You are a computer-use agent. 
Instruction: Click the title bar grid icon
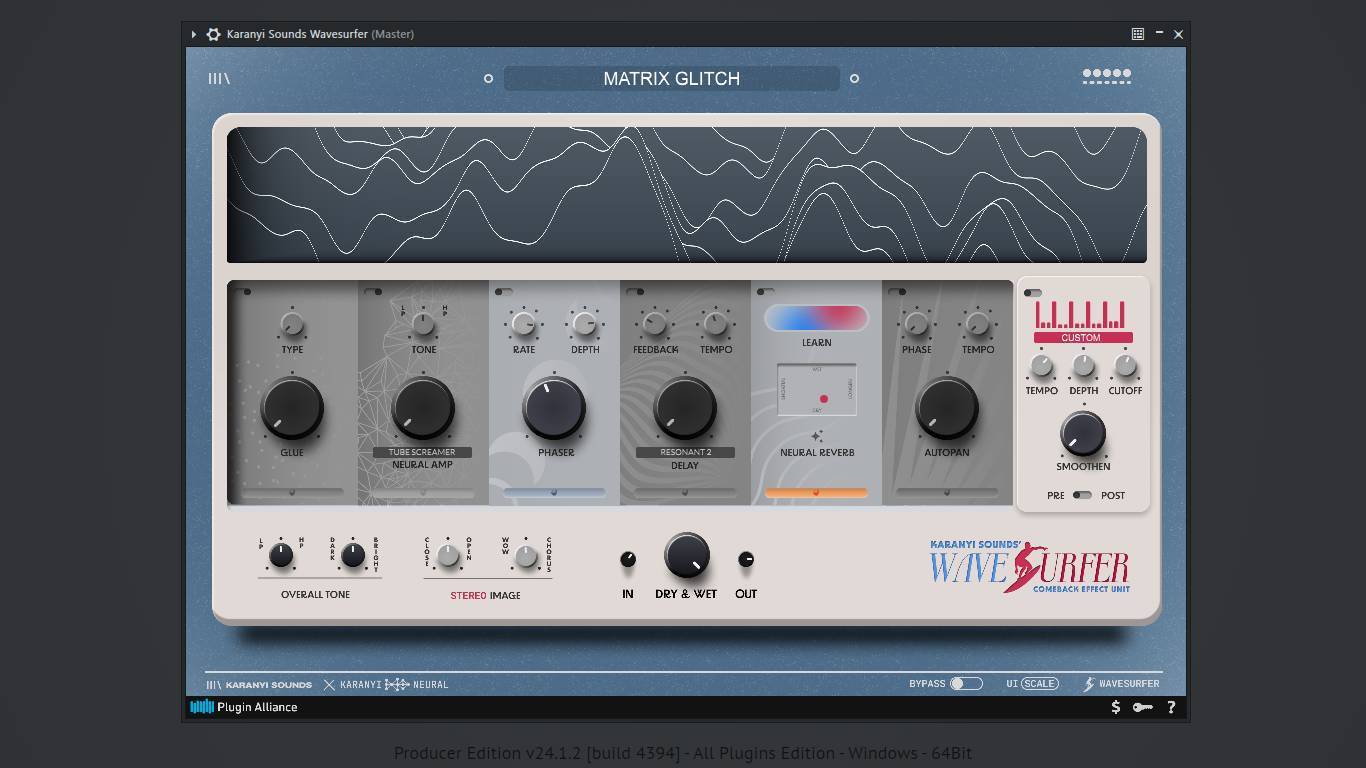coord(1137,34)
